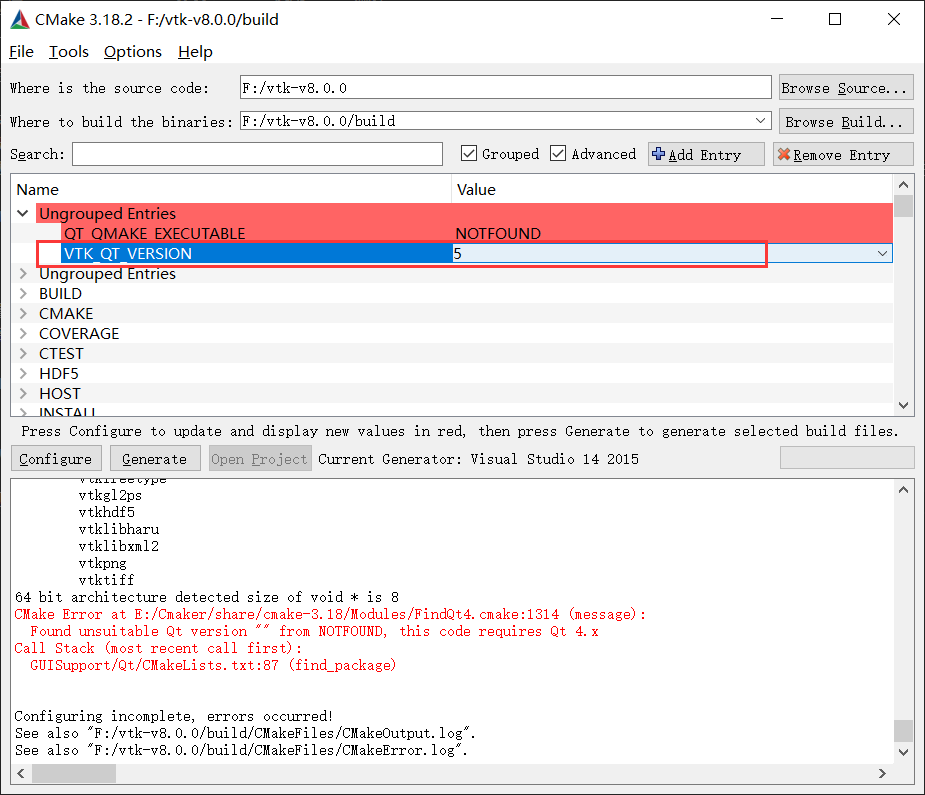Click the vtkhdf5 line in output
The width and height of the screenshot is (925, 795).
click(x=106, y=512)
